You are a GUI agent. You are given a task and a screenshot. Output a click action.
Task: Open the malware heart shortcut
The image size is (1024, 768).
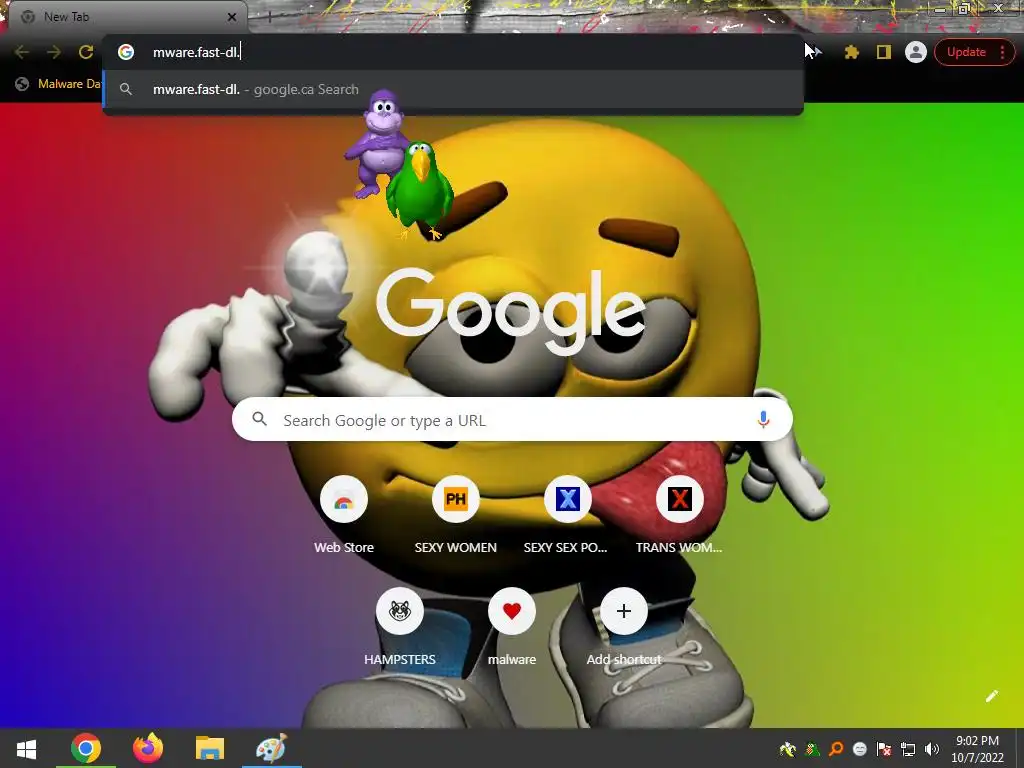[x=512, y=627]
